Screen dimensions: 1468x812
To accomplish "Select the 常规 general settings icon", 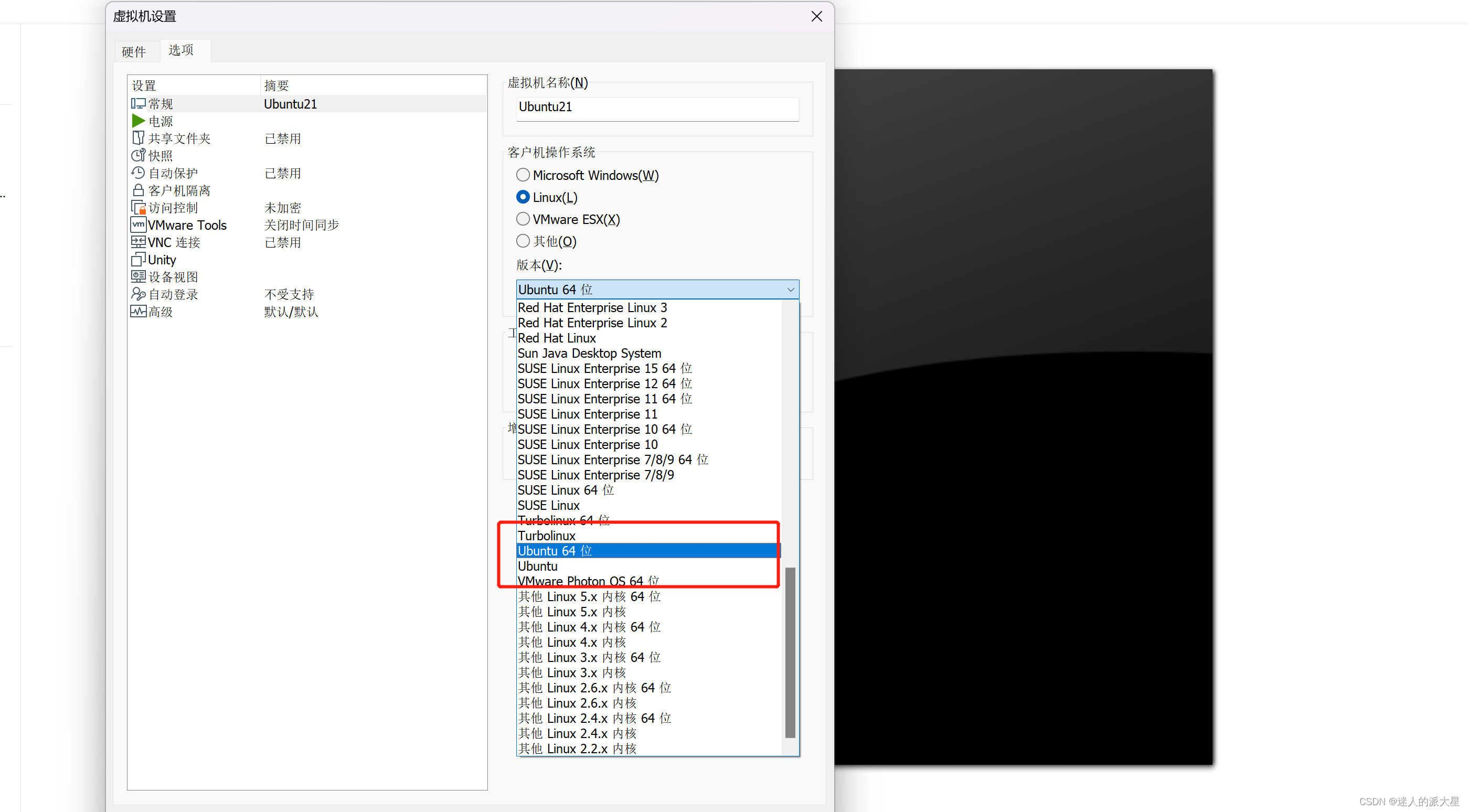I will coord(138,104).
